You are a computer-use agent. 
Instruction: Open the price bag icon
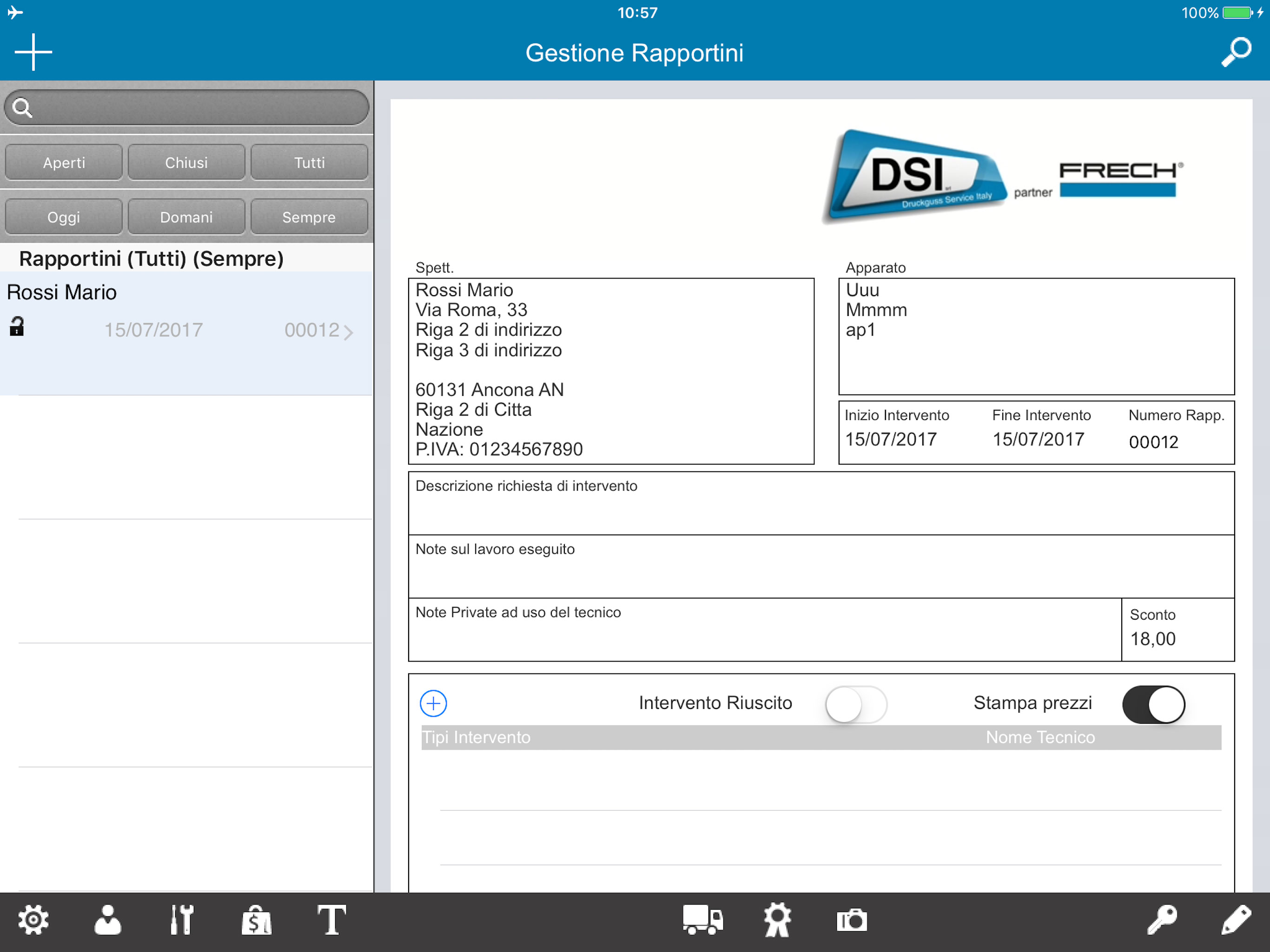click(x=257, y=920)
